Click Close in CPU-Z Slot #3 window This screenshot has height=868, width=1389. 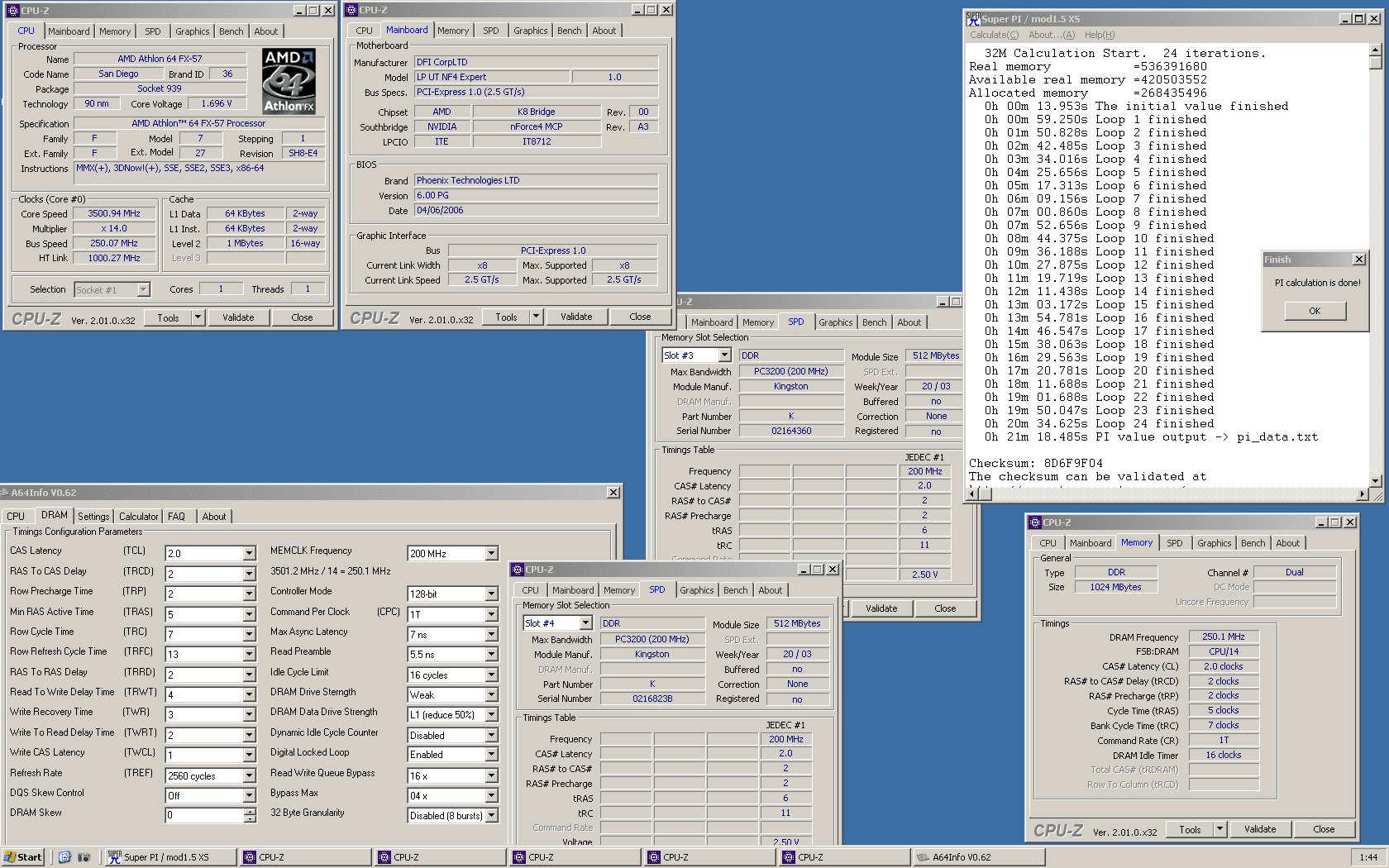(x=945, y=608)
